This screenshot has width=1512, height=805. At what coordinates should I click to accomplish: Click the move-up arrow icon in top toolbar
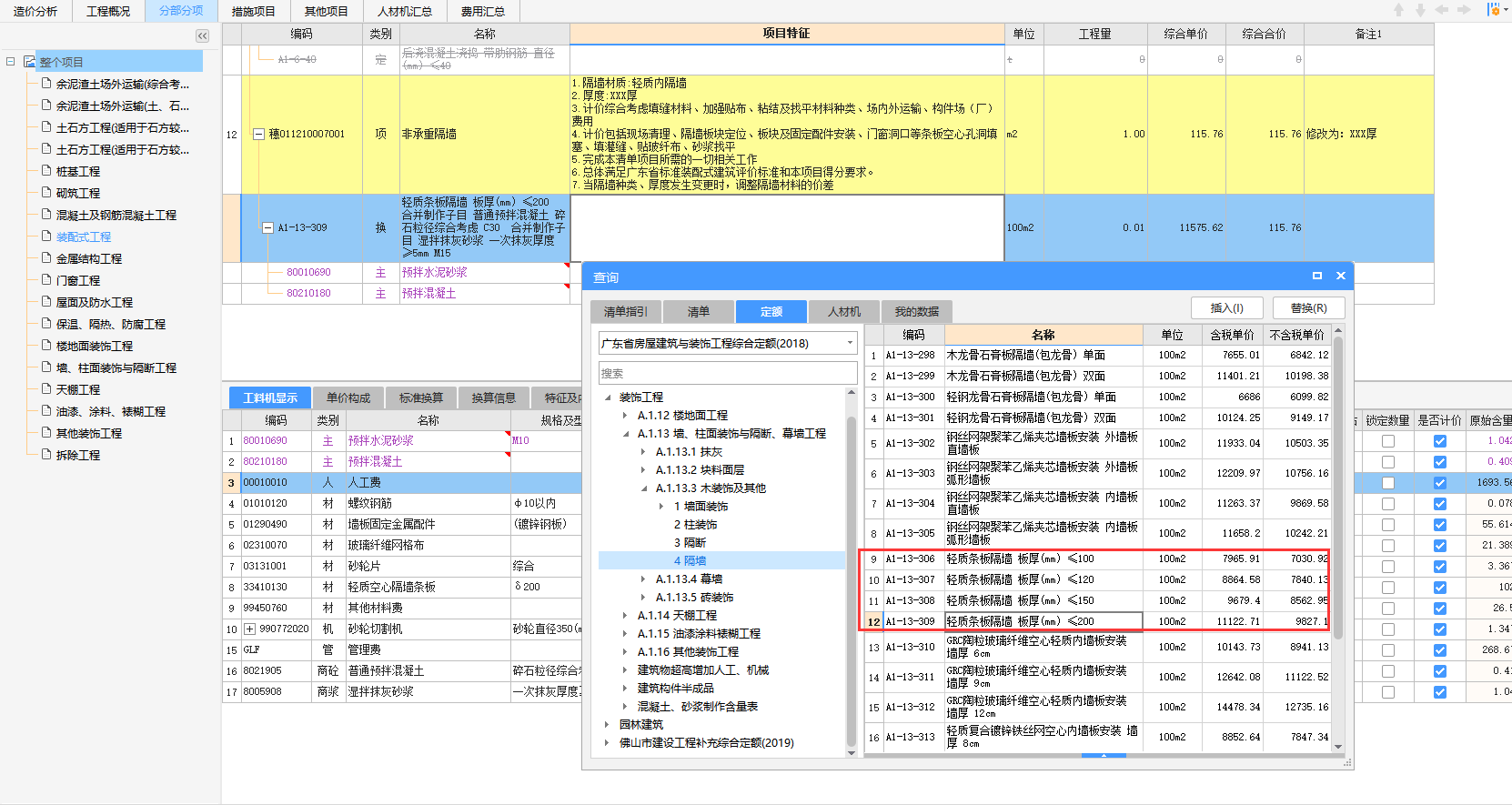click(x=1399, y=10)
